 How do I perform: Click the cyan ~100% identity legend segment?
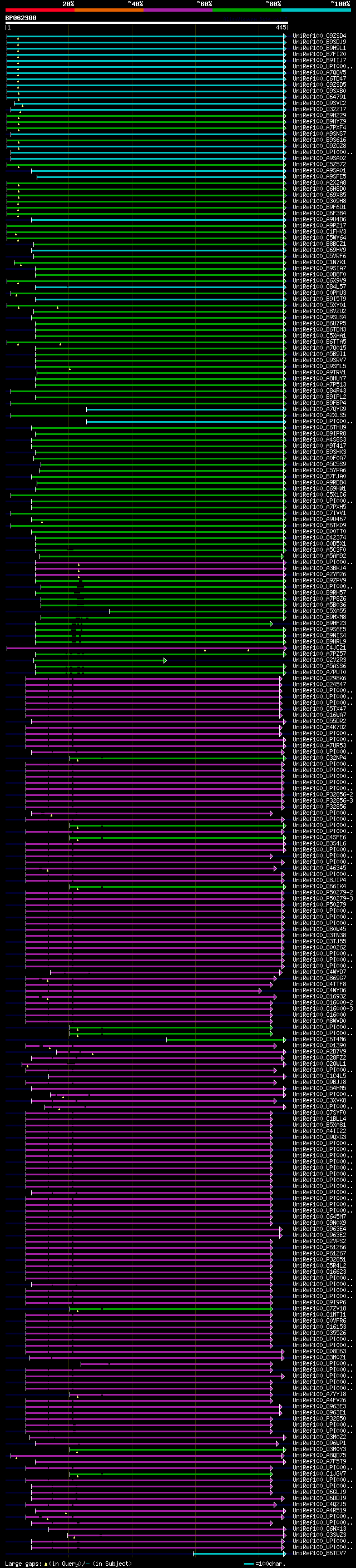(316, 10)
